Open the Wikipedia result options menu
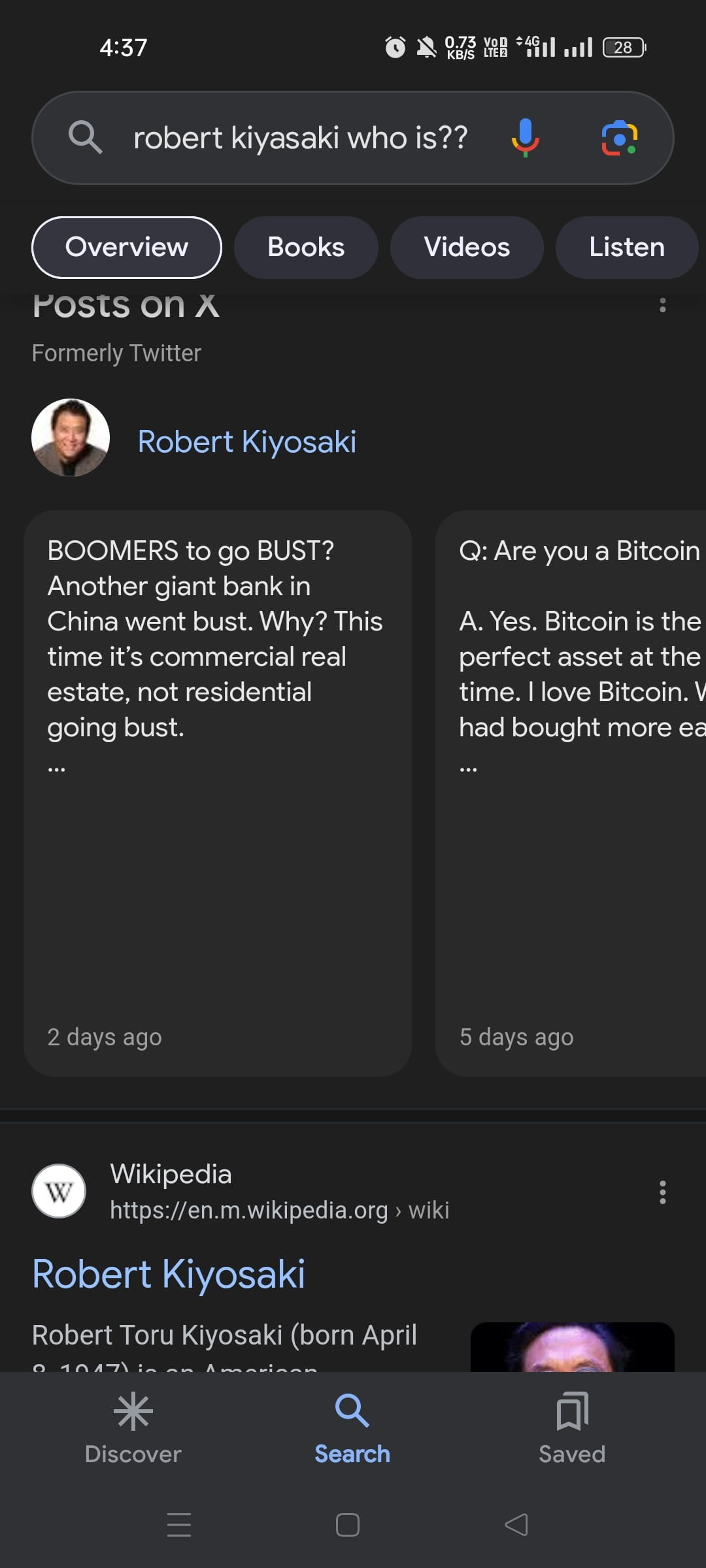 [x=662, y=1192]
